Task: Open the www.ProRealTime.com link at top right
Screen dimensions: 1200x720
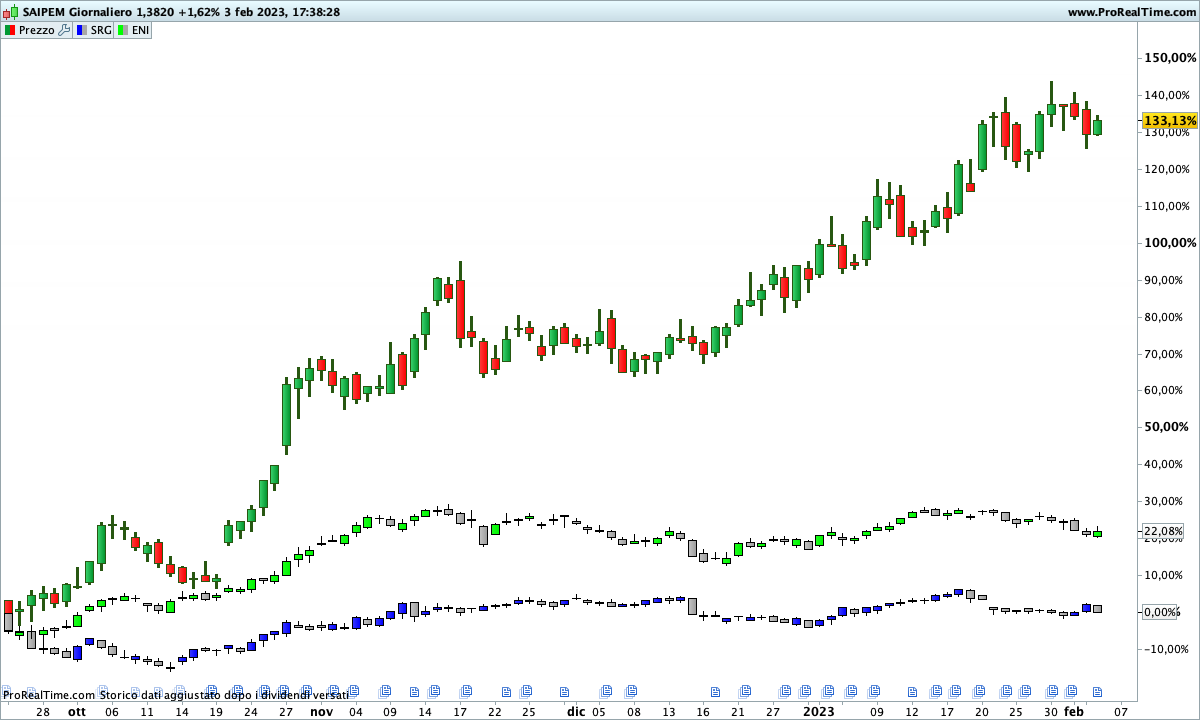Action: 1132,12
